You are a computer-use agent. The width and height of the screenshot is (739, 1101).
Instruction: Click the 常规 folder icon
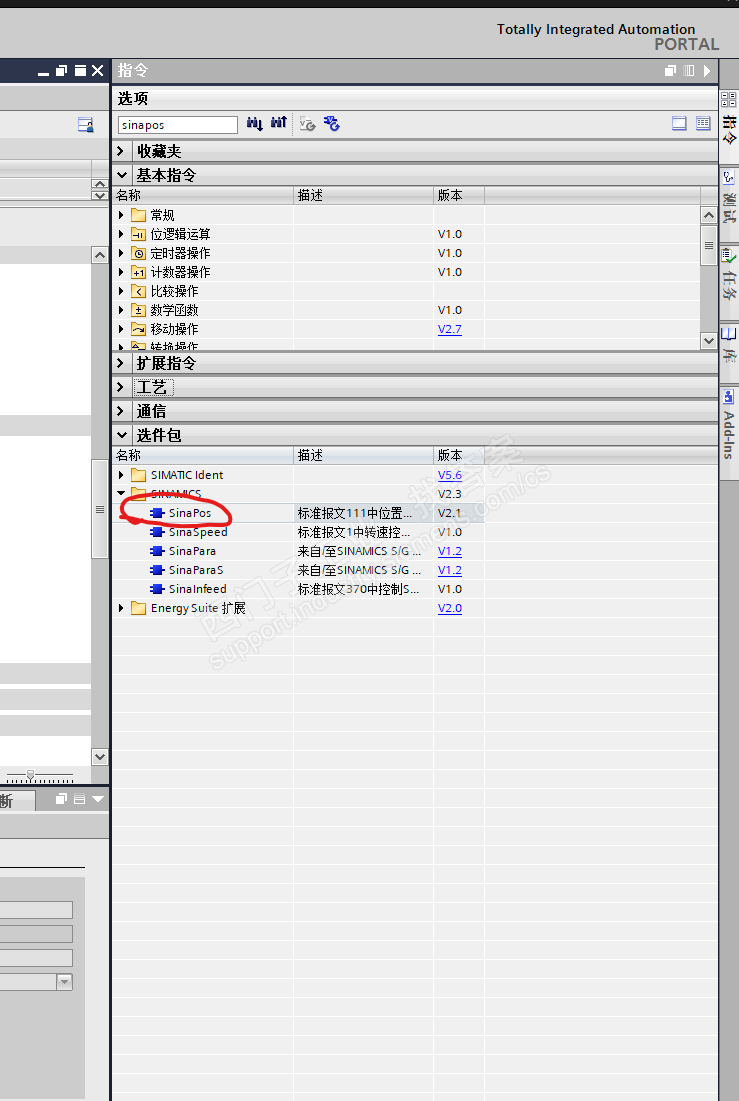pyautogui.click(x=138, y=215)
